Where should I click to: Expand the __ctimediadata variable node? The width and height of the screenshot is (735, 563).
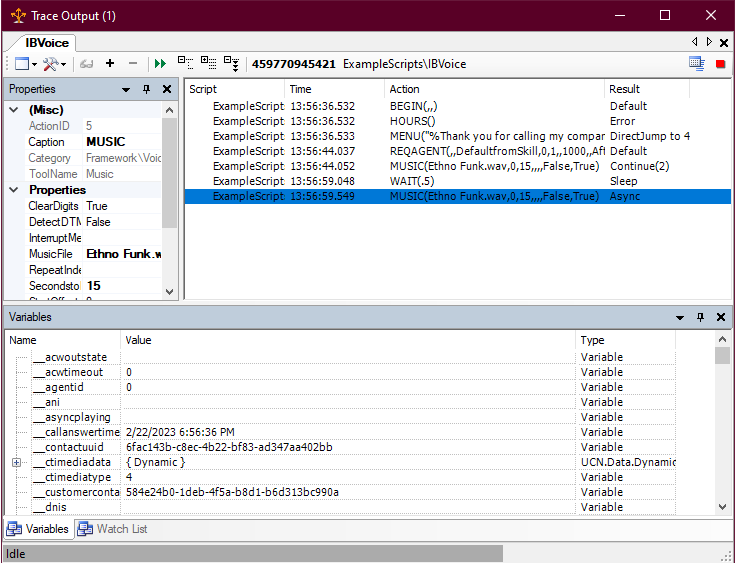[16, 462]
